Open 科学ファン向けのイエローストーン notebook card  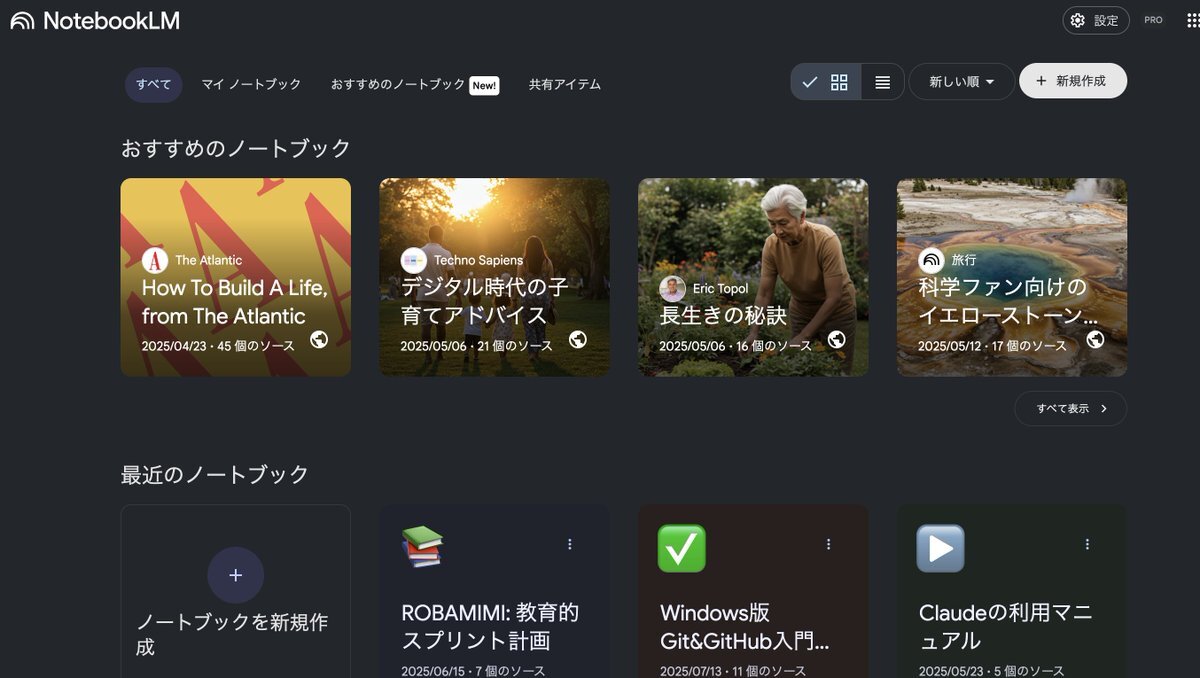(x=1012, y=277)
